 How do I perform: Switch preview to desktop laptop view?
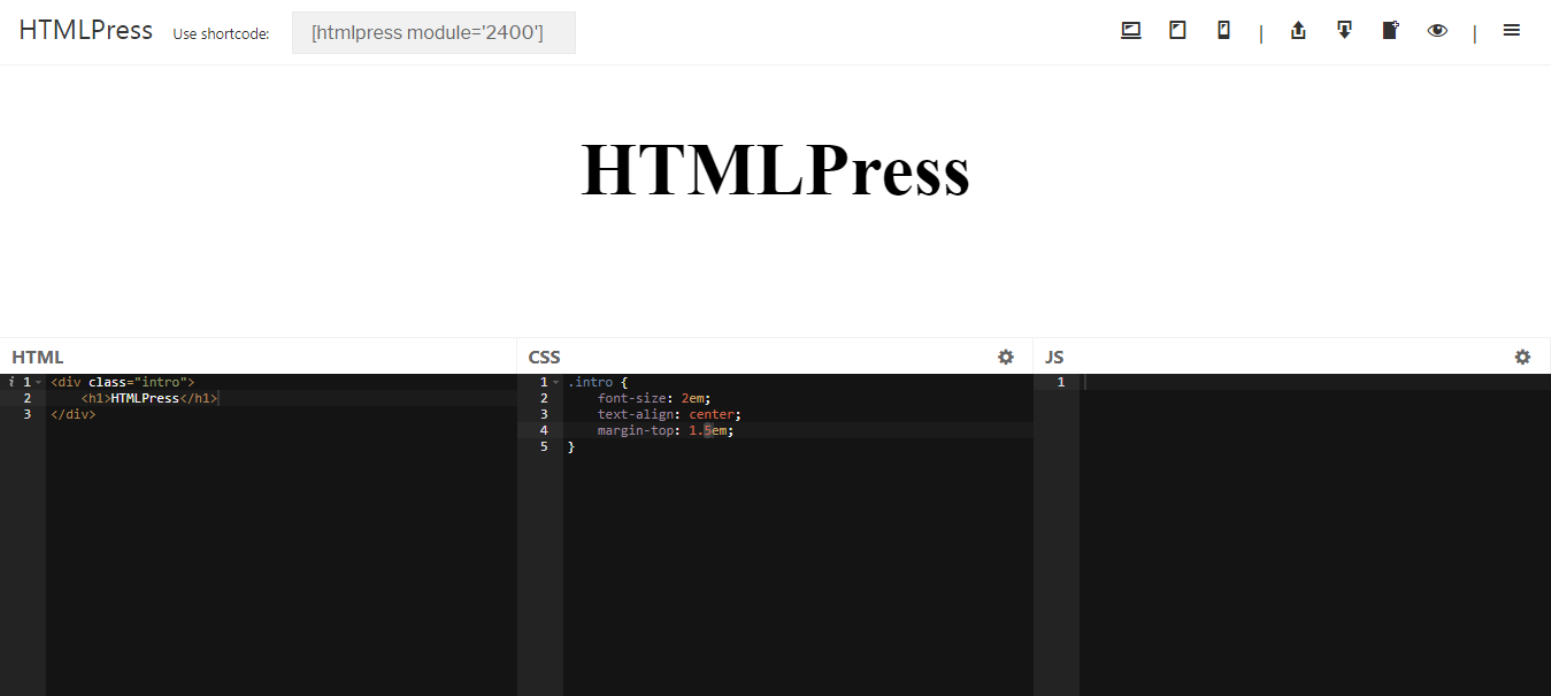[1131, 31]
